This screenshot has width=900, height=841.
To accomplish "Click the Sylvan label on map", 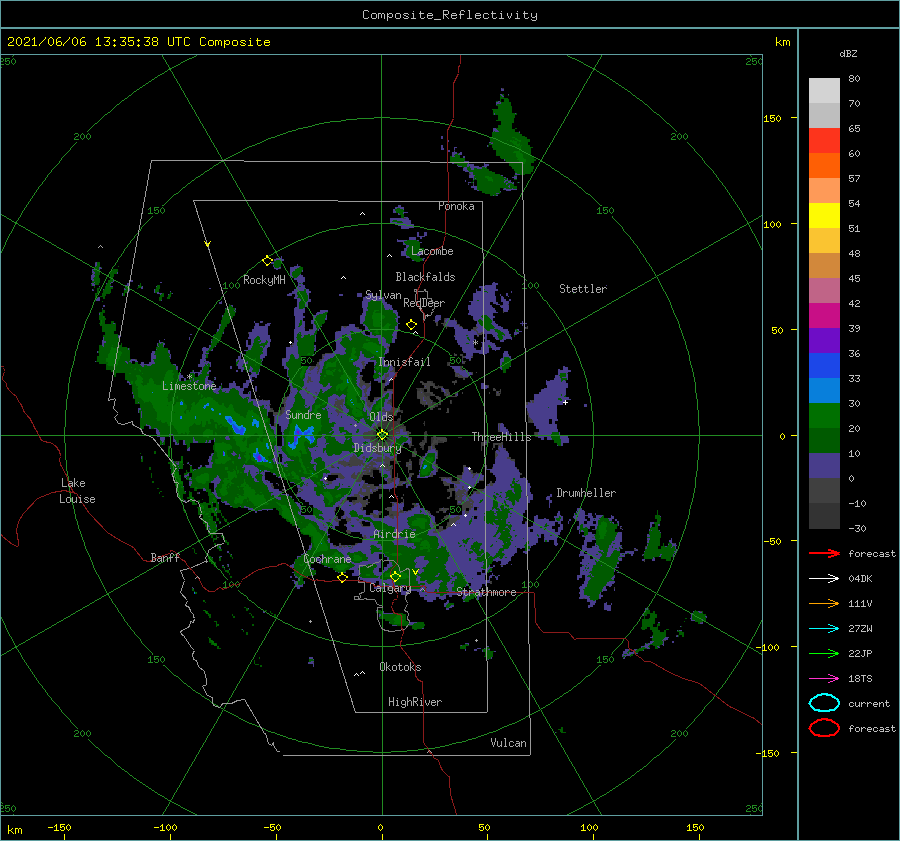I will (383, 295).
